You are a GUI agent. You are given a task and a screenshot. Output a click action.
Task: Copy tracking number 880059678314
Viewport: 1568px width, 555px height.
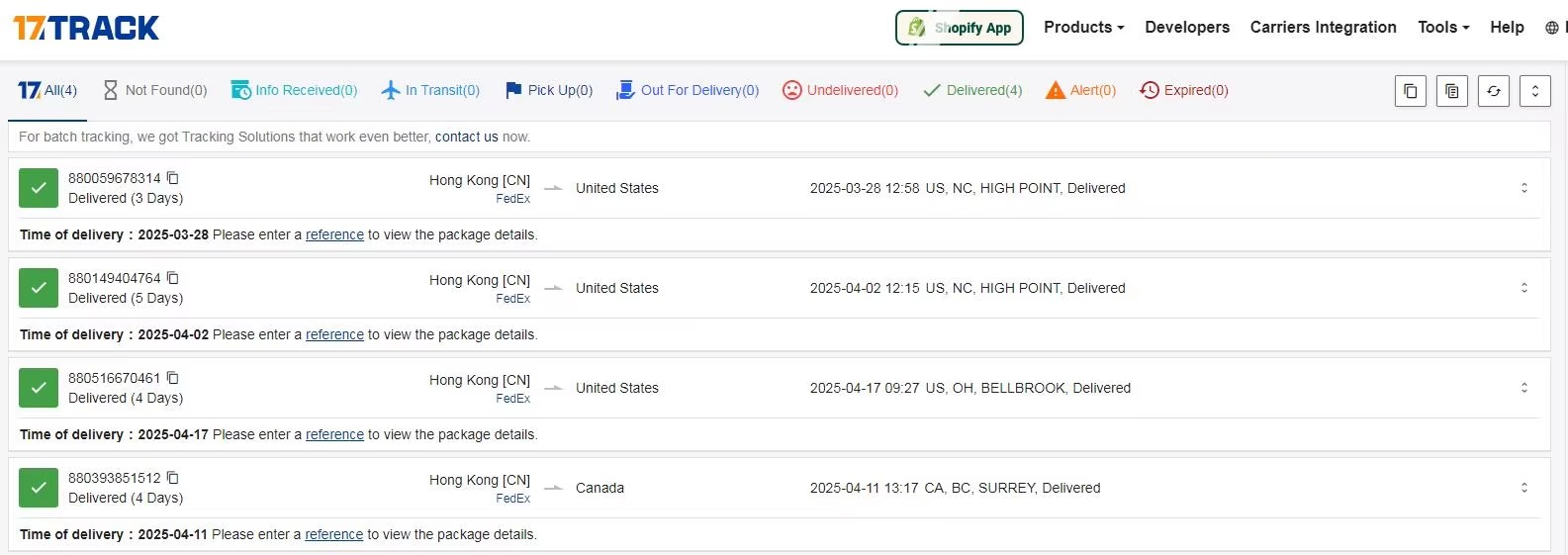pos(173,178)
